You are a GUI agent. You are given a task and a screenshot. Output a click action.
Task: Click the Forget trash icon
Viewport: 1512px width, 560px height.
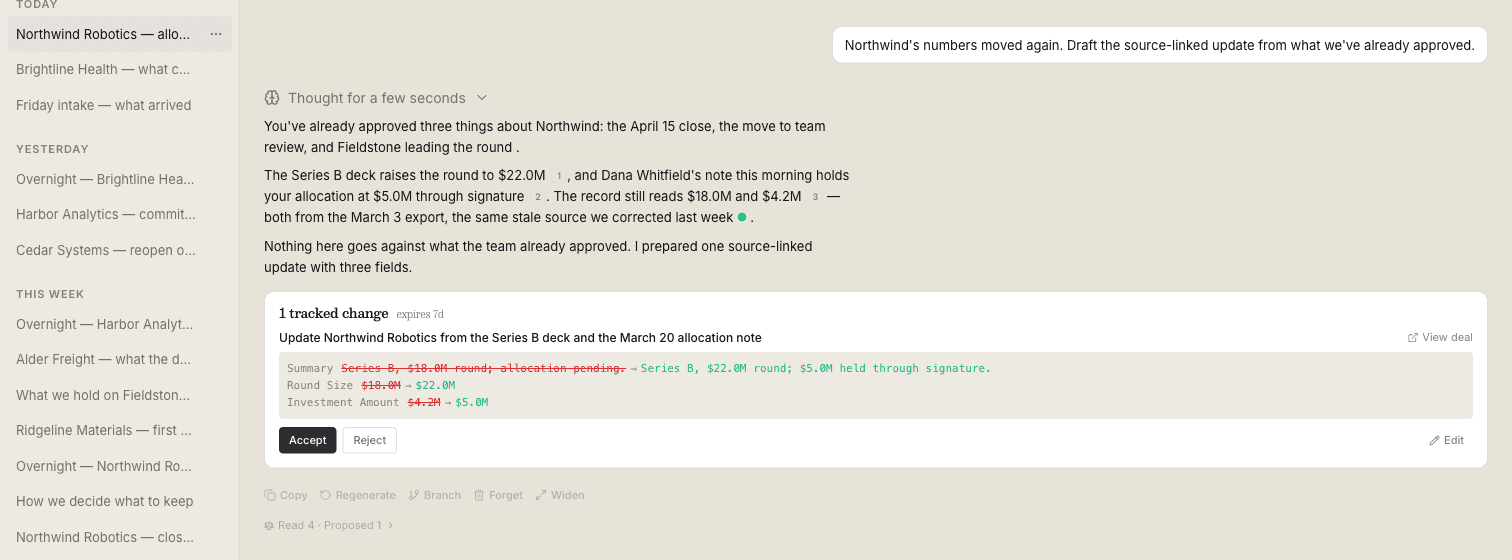tap(479, 495)
